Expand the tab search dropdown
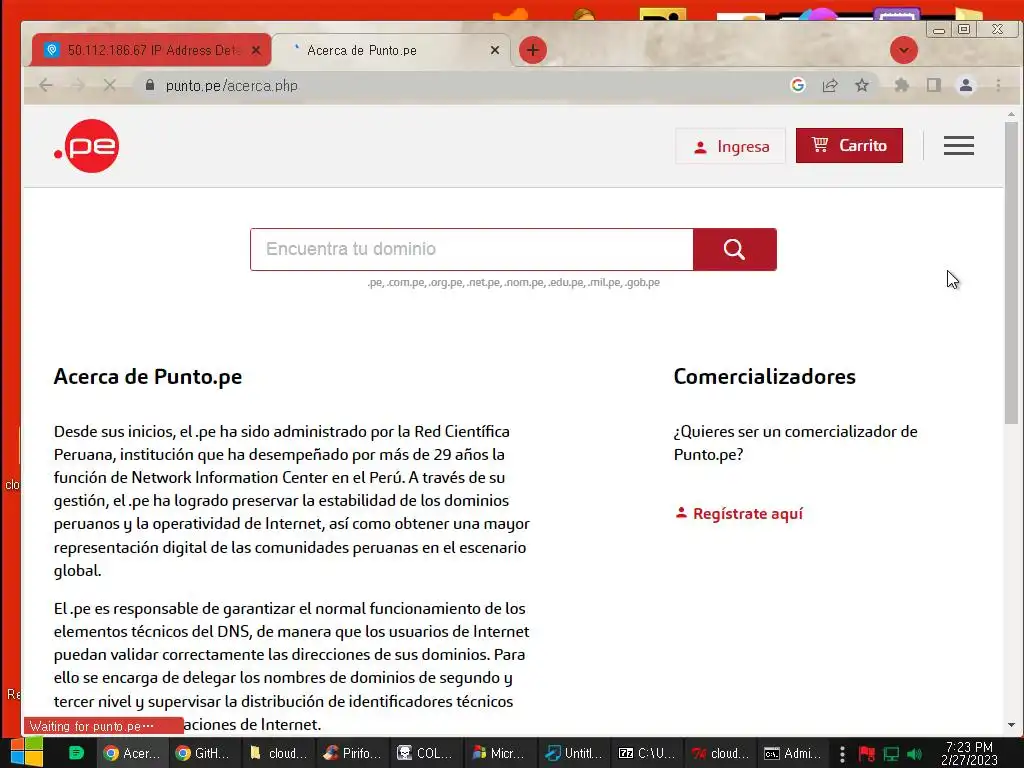The image size is (1024, 768). click(904, 50)
